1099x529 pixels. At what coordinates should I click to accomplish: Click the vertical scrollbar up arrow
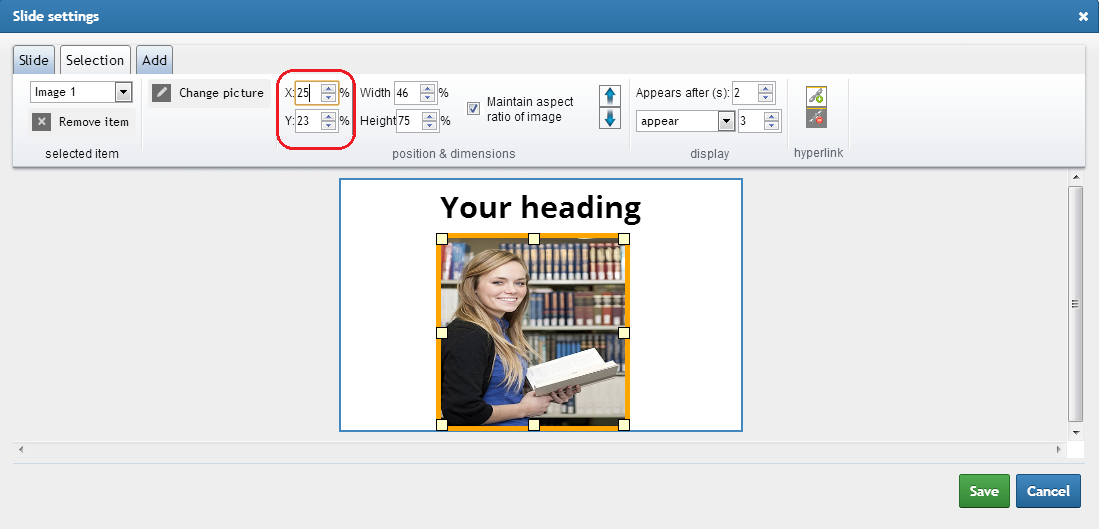1075,176
